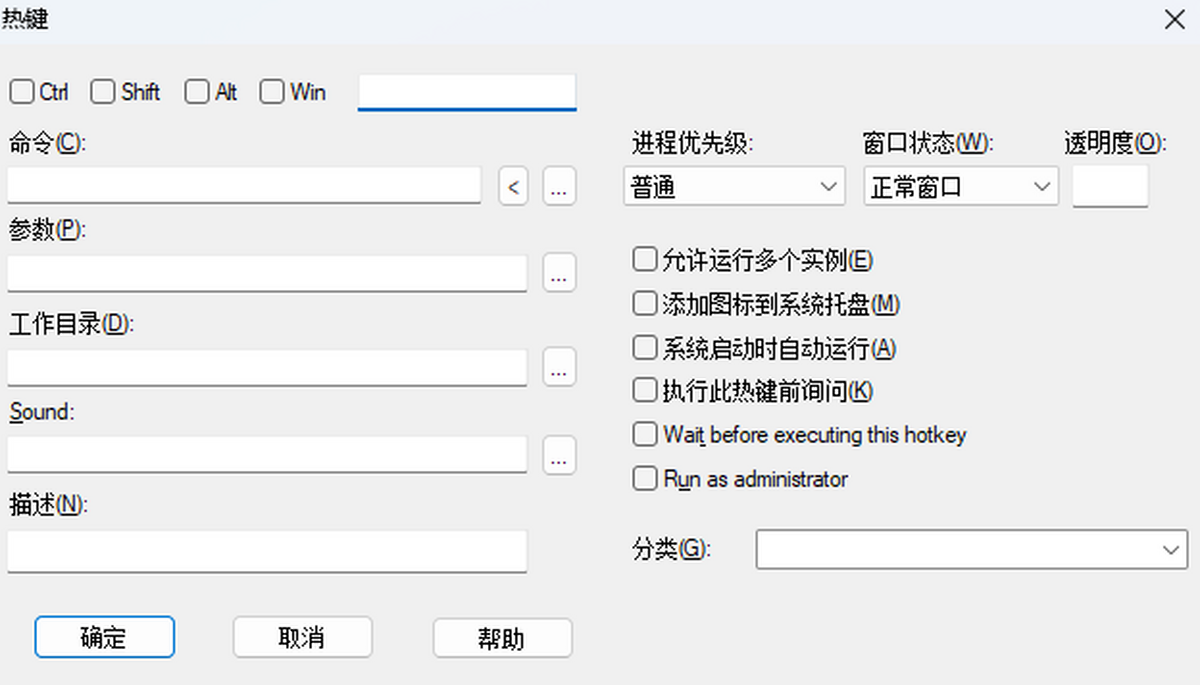Click the browse button beside the 参数 field
The height and width of the screenshot is (685, 1200).
point(560,273)
